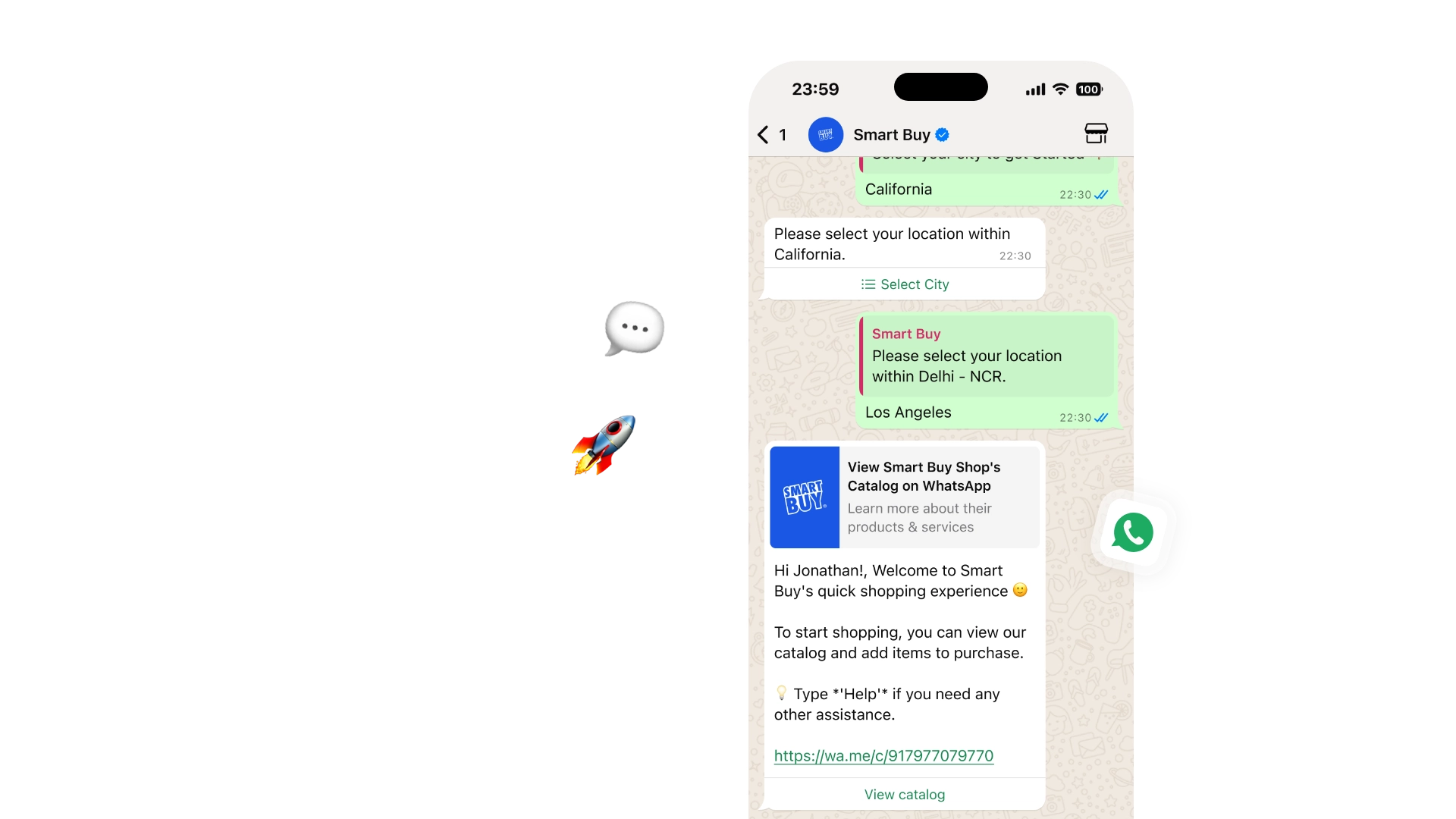The height and width of the screenshot is (819, 1456).
Task: Tap the Smart Buy verified profile icon
Action: point(826,134)
